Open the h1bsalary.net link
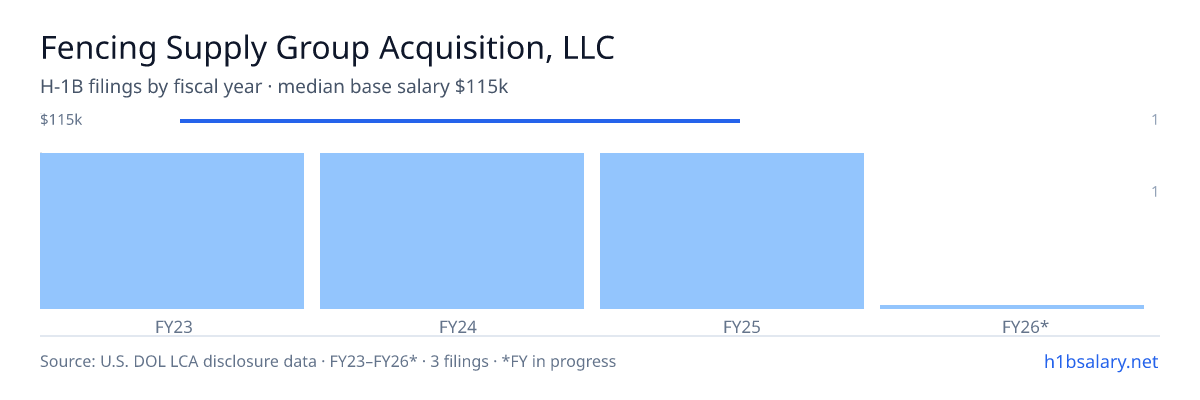1200x400 pixels. point(1100,361)
